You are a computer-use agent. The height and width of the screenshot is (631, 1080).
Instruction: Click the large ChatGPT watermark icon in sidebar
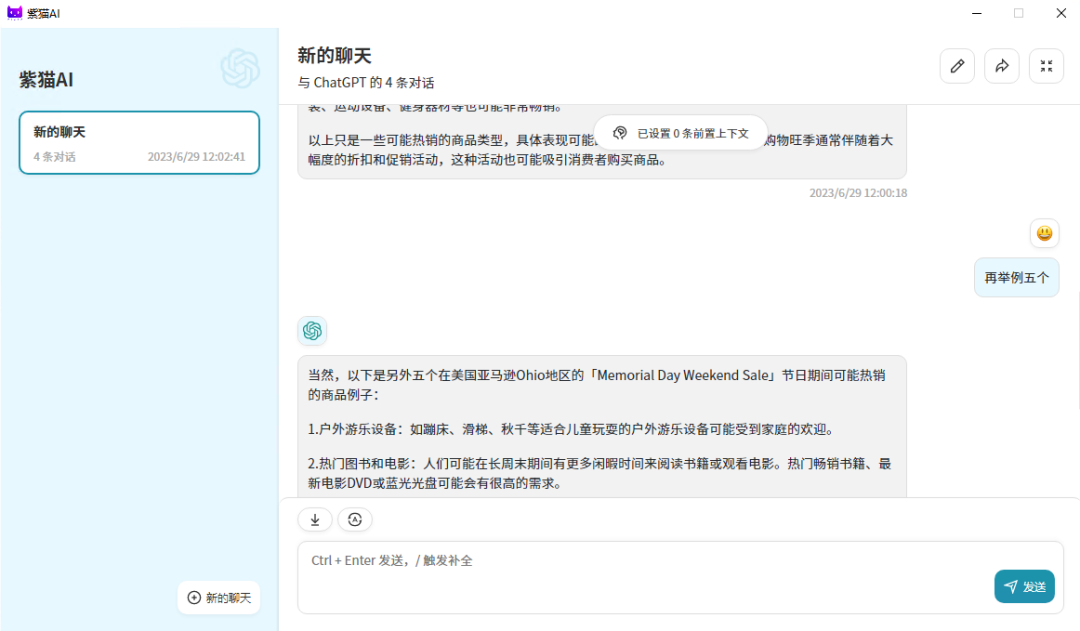[241, 71]
